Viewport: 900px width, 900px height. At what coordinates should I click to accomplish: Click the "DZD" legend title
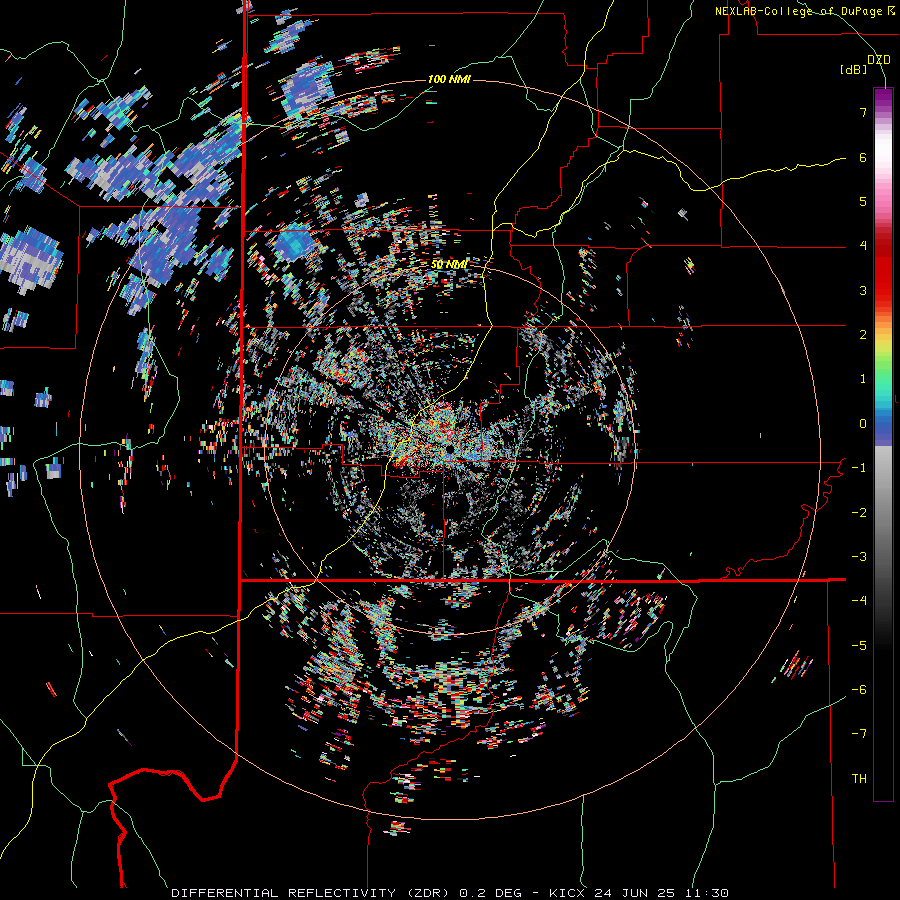(x=879, y=60)
